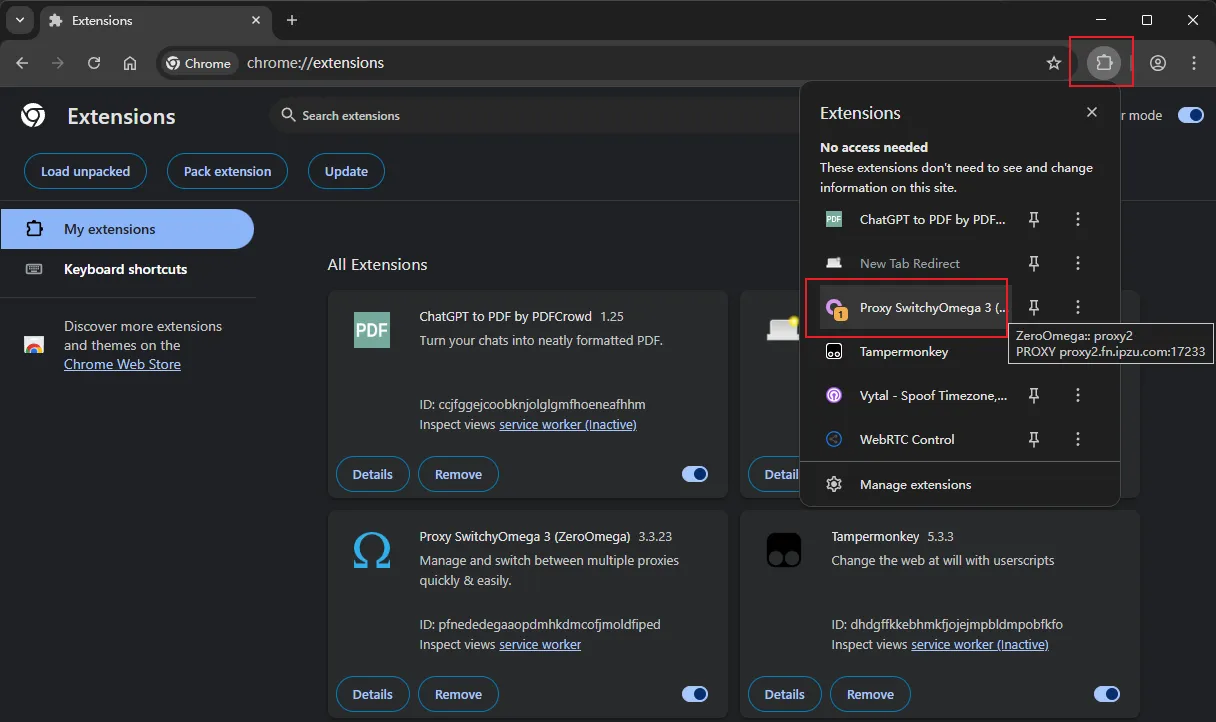The image size is (1216, 722).
Task: Inspect Tampermonkey service worker link
Action: [x=980, y=645]
